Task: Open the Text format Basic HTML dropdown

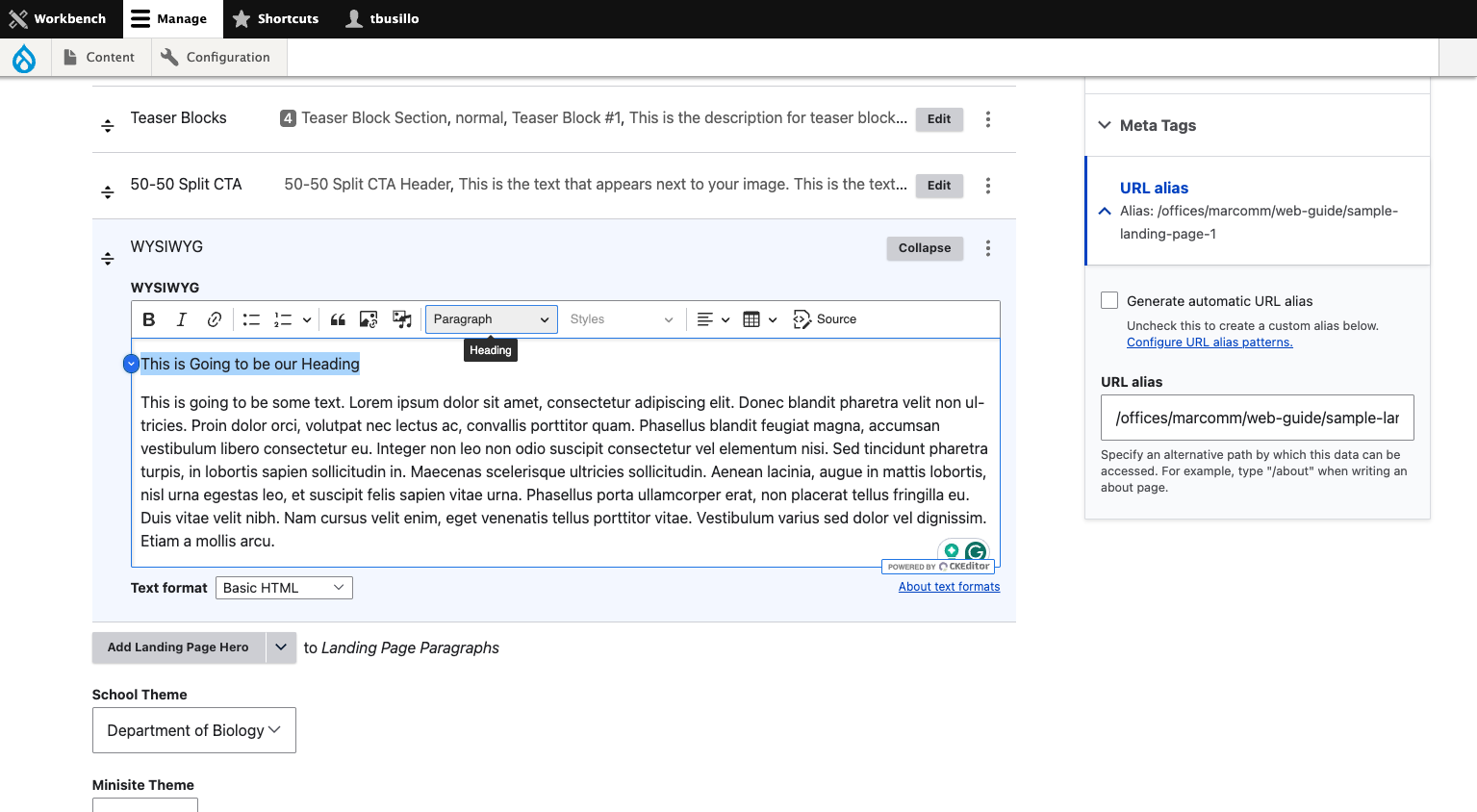Action: 284,588
